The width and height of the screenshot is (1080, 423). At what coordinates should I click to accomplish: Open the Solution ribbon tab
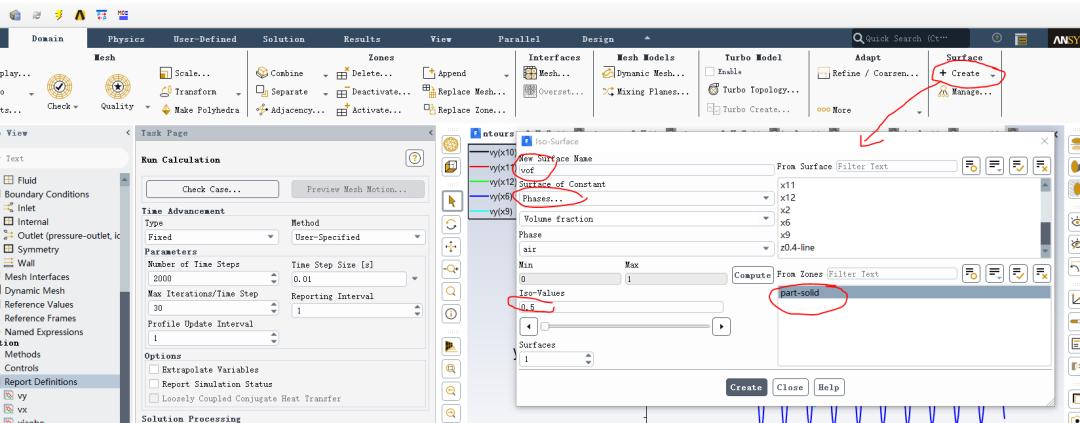pos(283,39)
